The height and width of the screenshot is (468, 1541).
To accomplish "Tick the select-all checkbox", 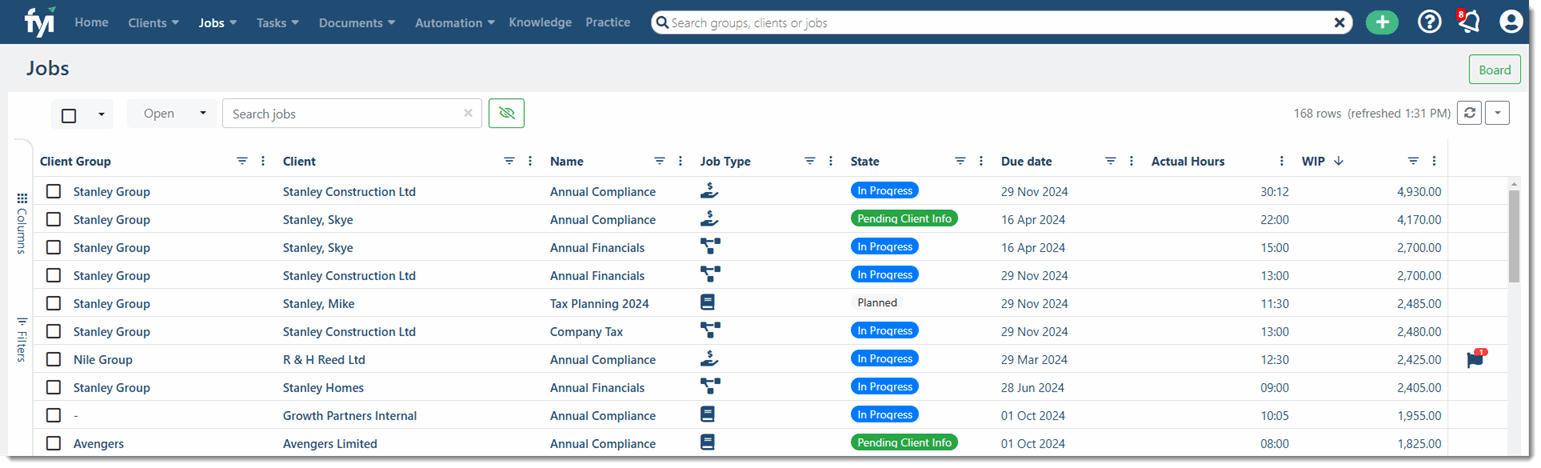I will [x=69, y=115].
